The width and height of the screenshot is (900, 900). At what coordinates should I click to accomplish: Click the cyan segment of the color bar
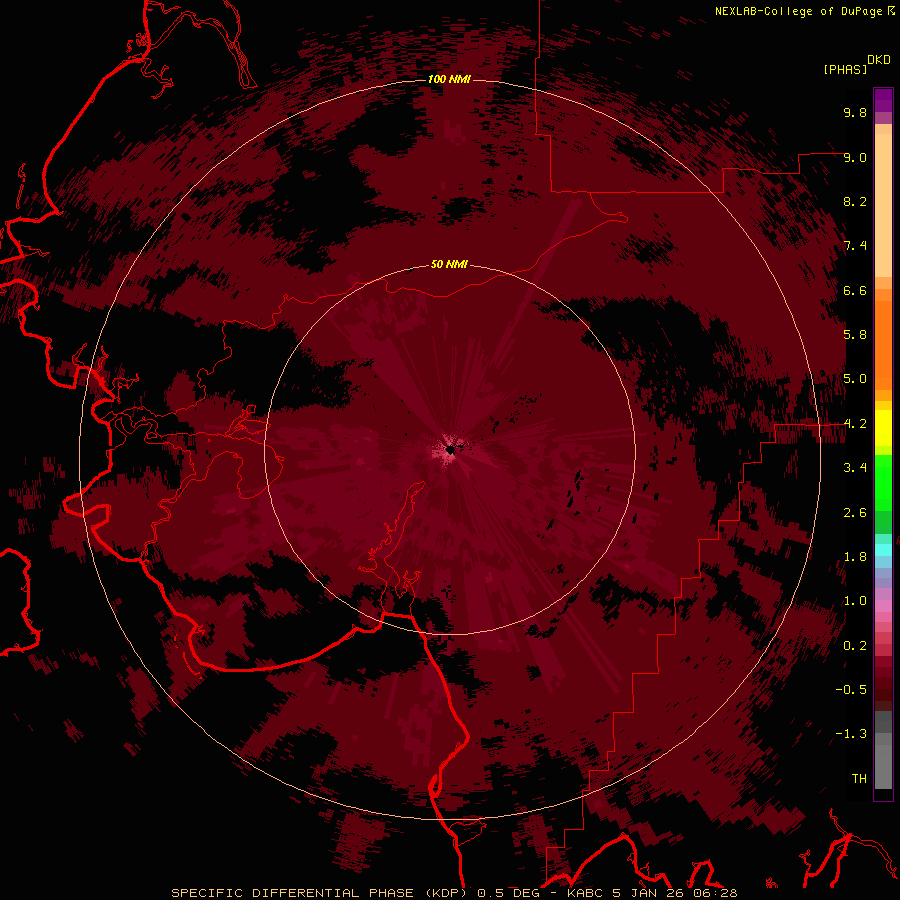coord(883,550)
